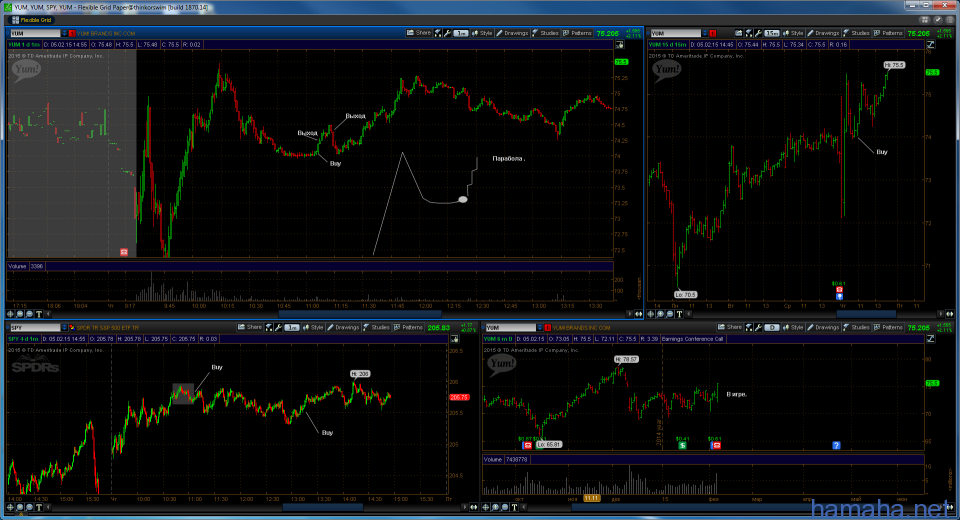The image size is (960, 520).
Task: Open Studies menu in top-right 15m chart
Action: (856, 33)
